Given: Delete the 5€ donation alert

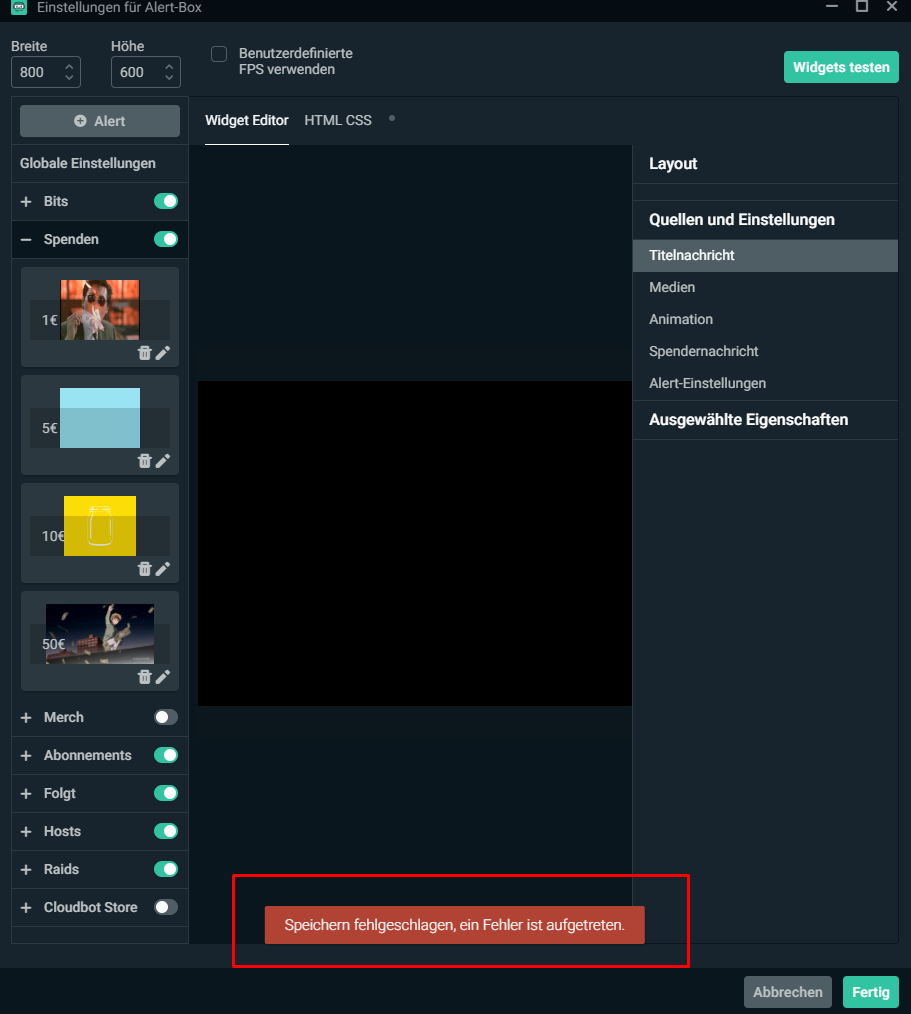Looking at the screenshot, I should [144, 461].
